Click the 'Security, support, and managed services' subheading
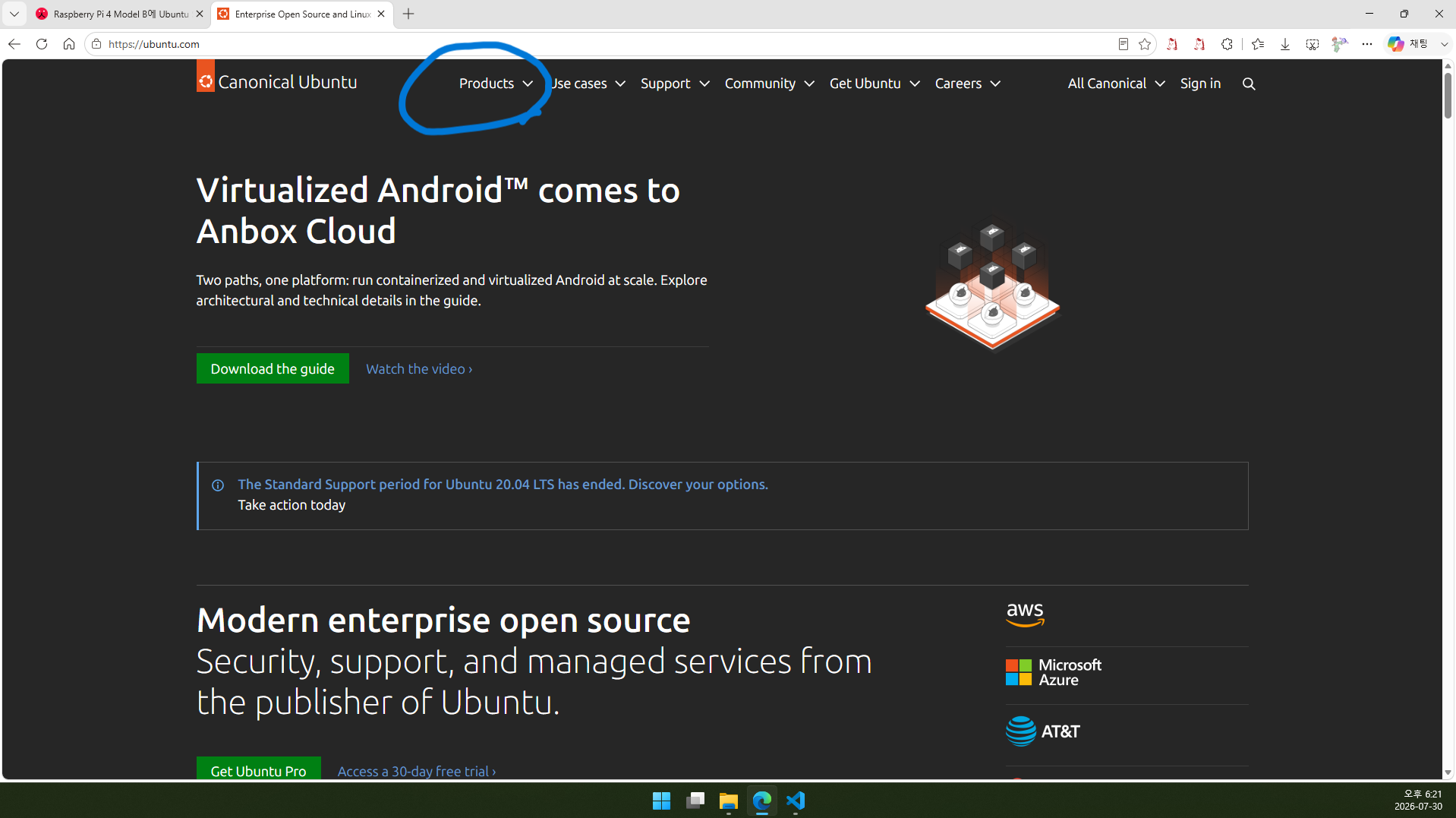Image resolution: width=1456 pixels, height=818 pixels. (x=534, y=681)
